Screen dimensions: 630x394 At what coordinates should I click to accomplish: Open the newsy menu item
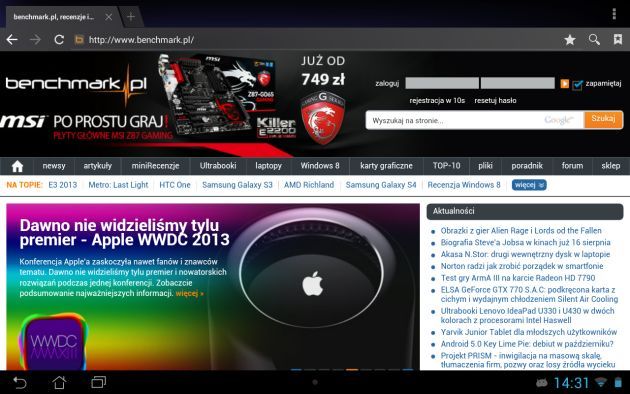pyautogui.click(x=54, y=166)
